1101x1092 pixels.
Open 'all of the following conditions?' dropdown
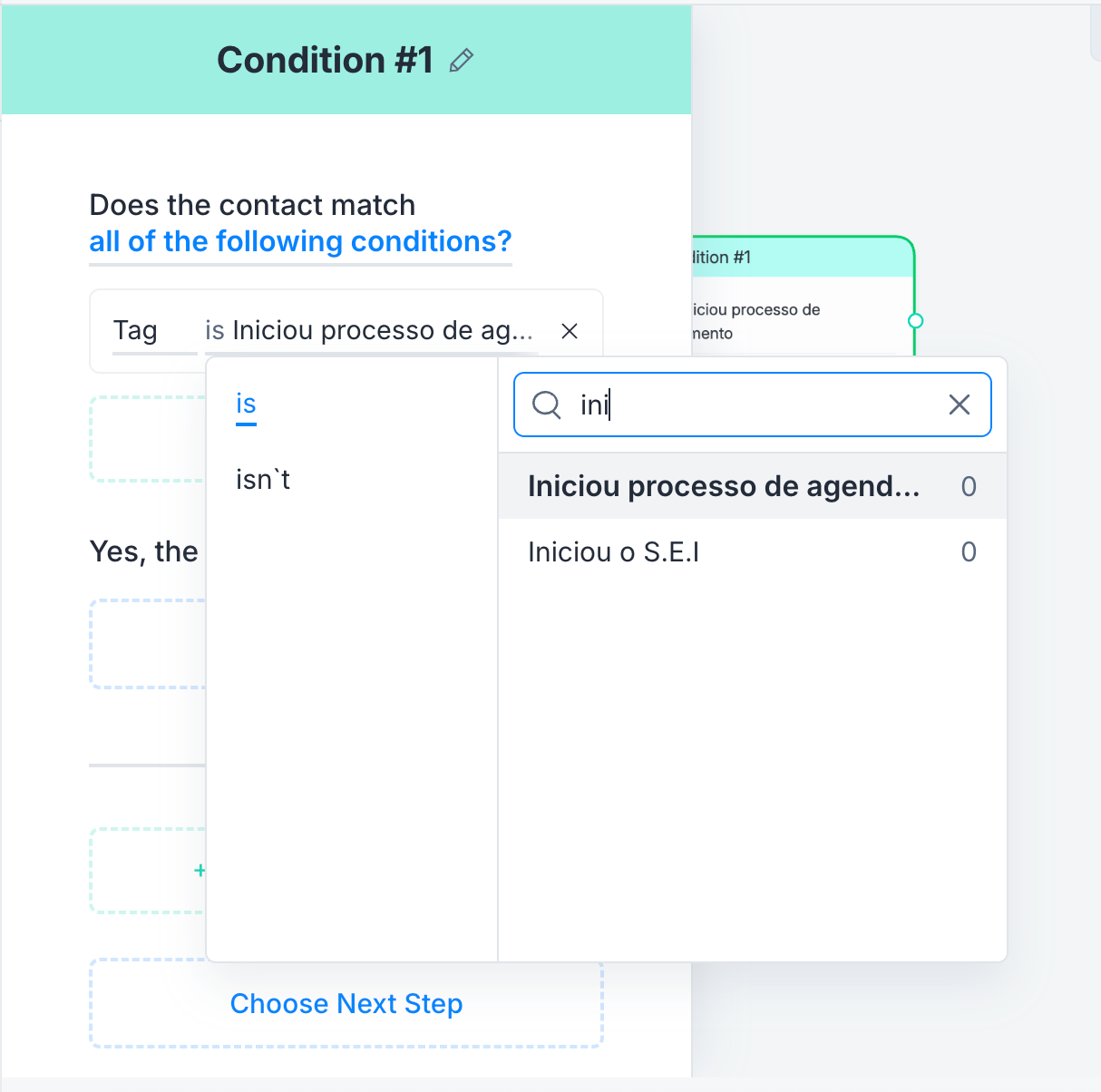click(300, 242)
